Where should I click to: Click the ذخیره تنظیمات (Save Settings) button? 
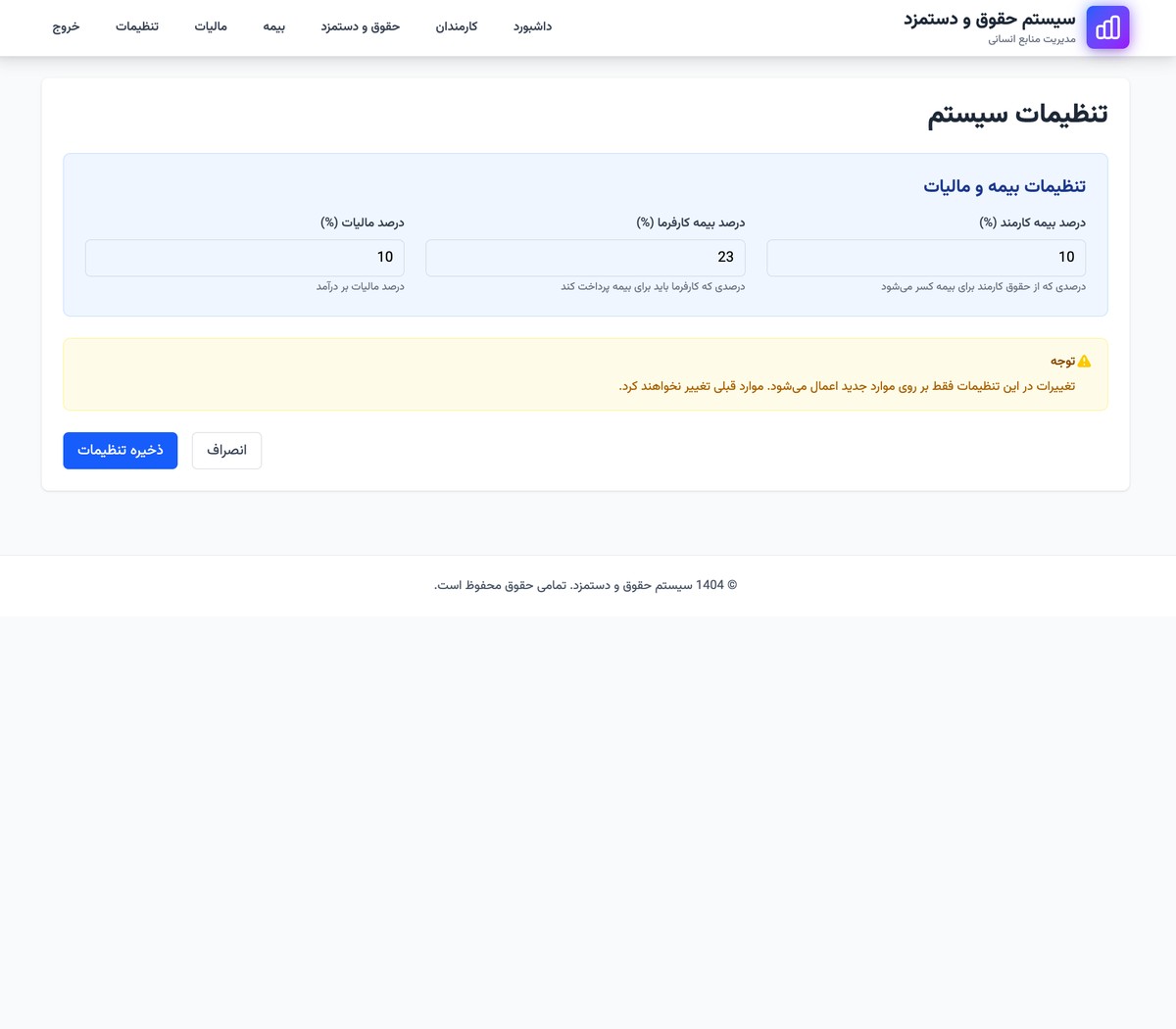point(120,450)
